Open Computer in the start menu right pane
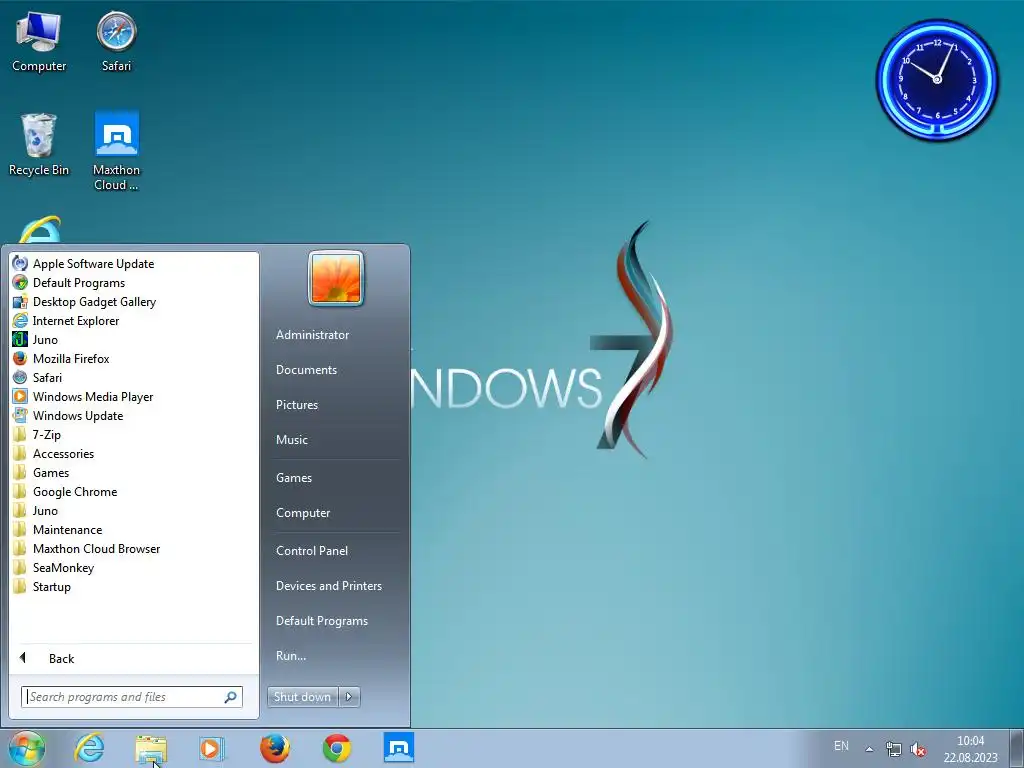 pos(303,513)
